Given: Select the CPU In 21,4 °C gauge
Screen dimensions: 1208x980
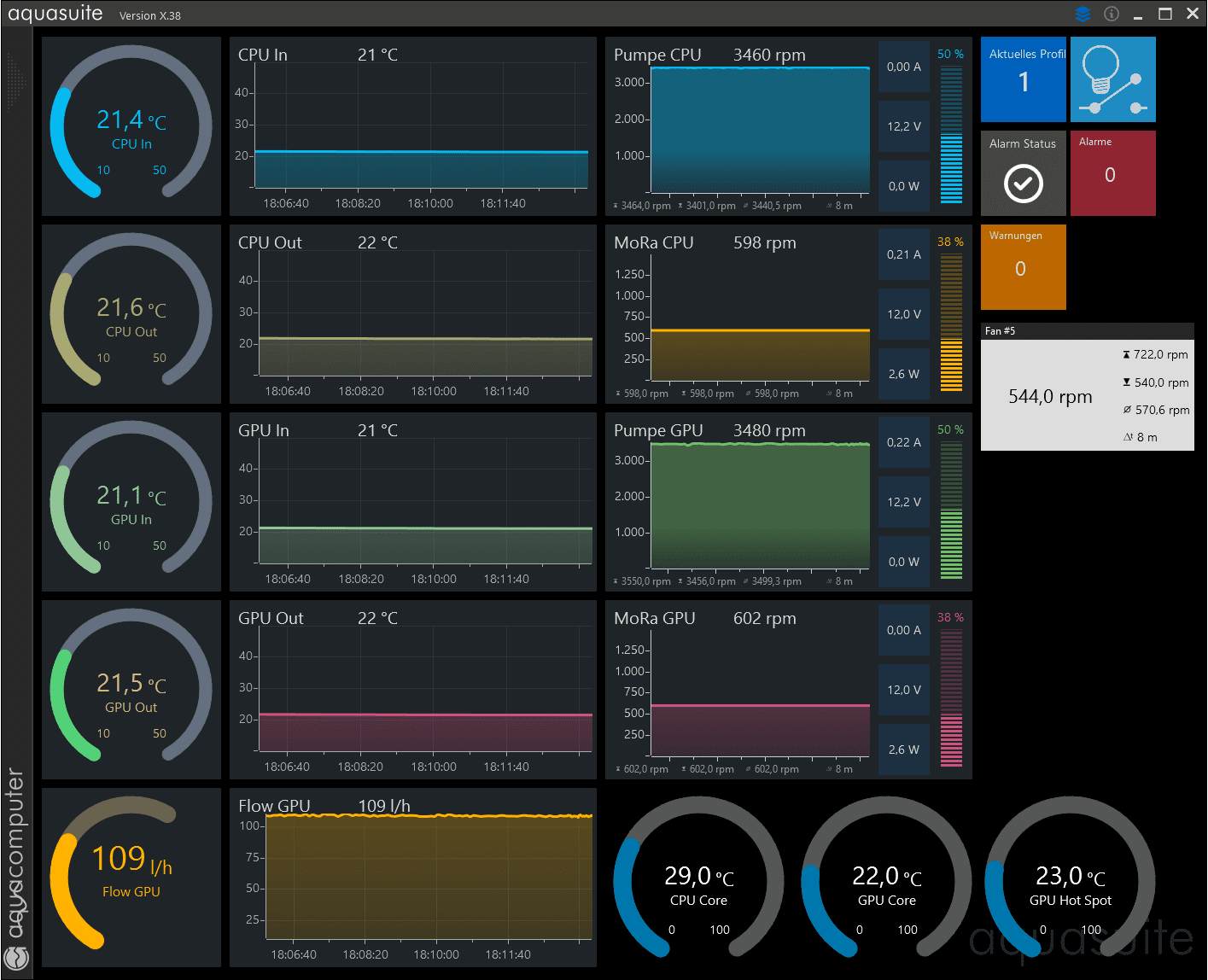Looking at the screenshot, I should [131, 126].
